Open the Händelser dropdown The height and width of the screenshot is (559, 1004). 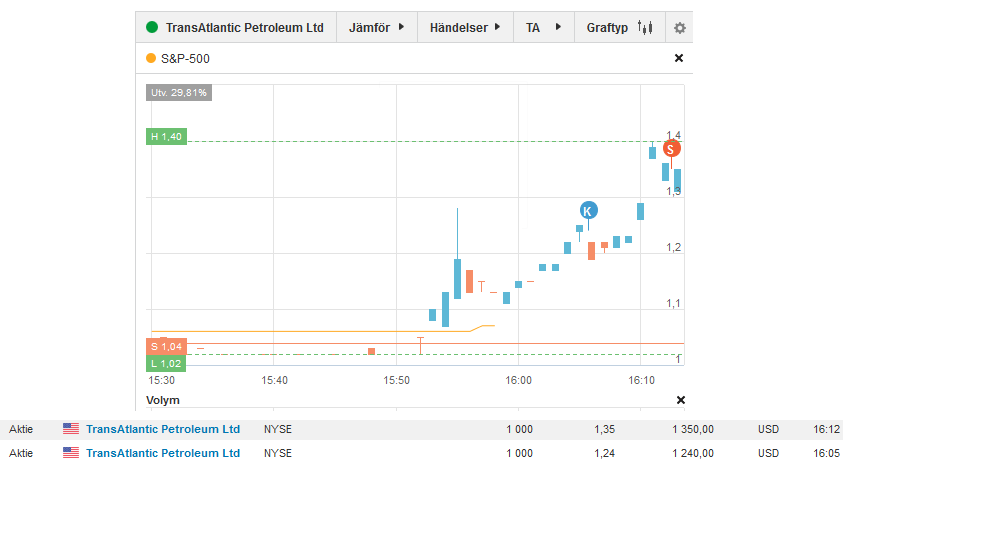pyautogui.click(x=465, y=28)
